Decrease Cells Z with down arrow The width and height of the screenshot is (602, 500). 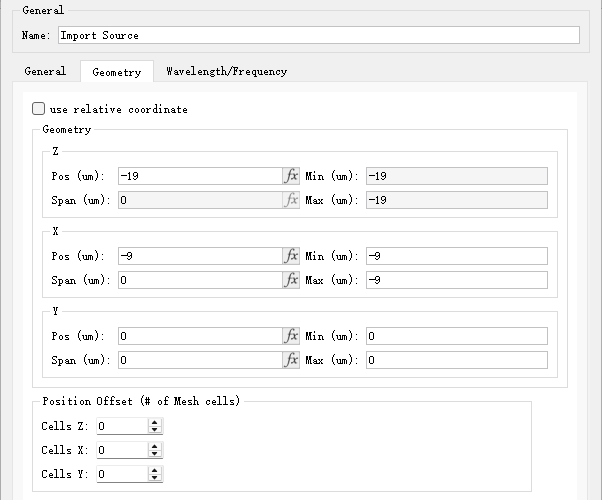(154, 430)
